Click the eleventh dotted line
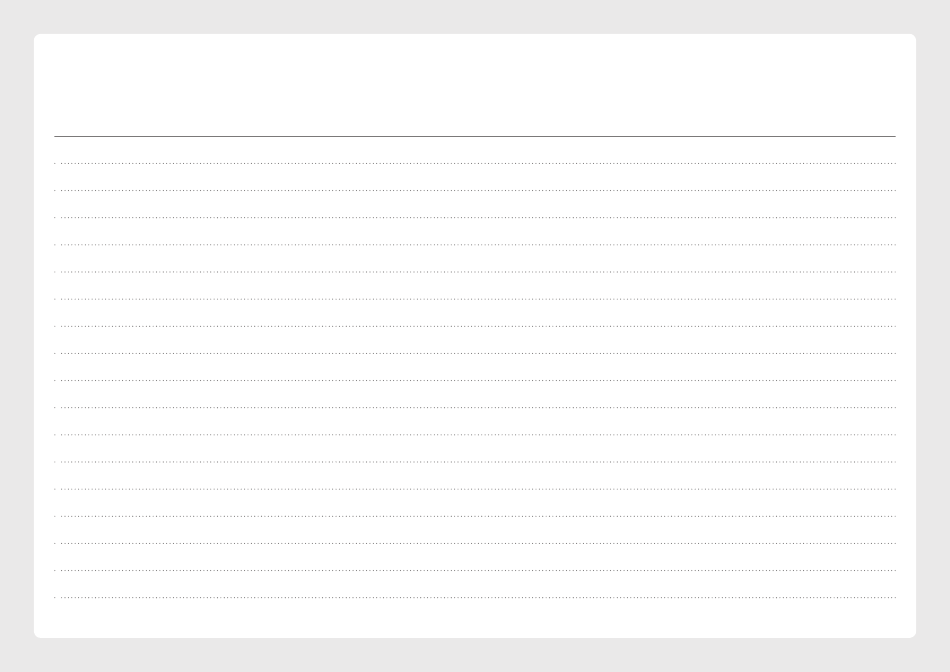 click(x=475, y=435)
